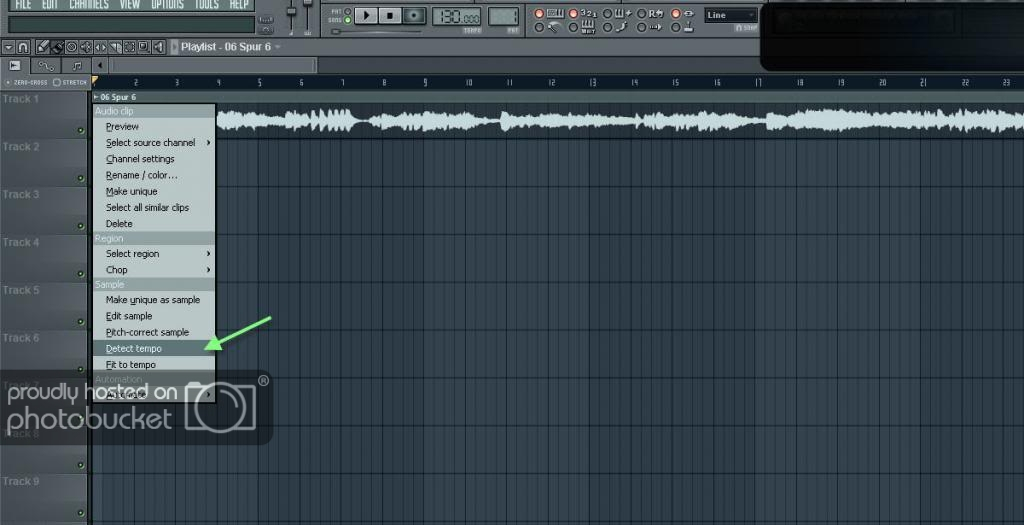Mute Track 5 with green dot

(x=81, y=321)
